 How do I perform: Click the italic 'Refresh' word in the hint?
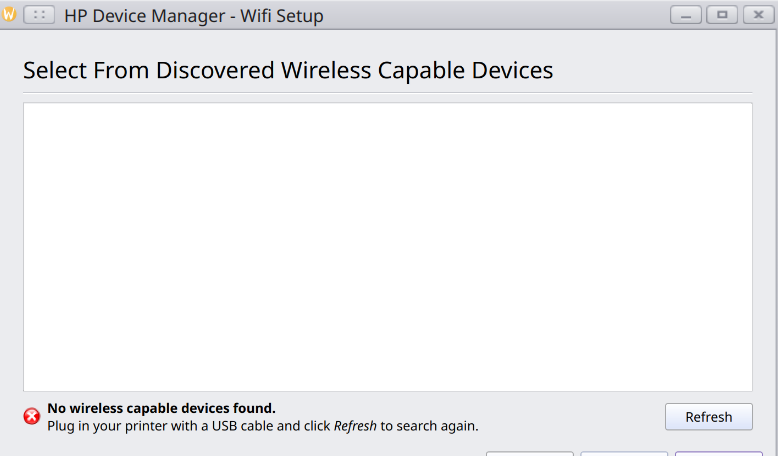point(355,426)
